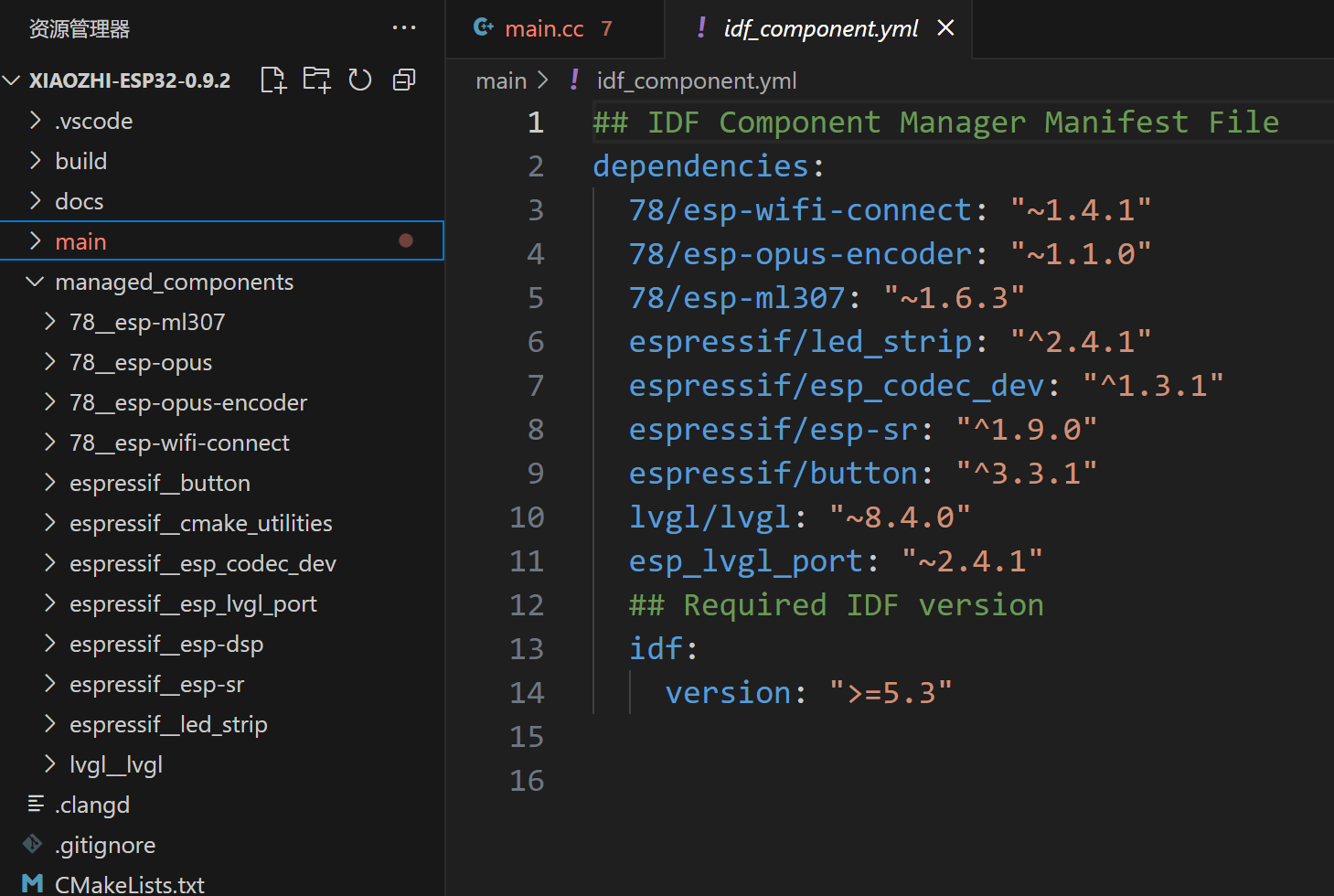The height and width of the screenshot is (896, 1334).
Task: Click the espressif/button key on line 9
Action: click(774, 474)
